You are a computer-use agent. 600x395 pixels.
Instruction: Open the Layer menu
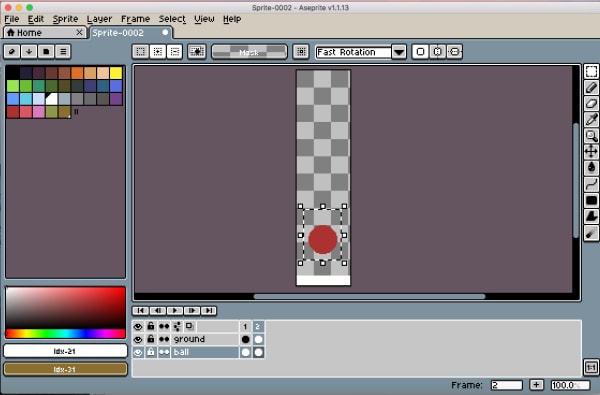click(99, 19)
